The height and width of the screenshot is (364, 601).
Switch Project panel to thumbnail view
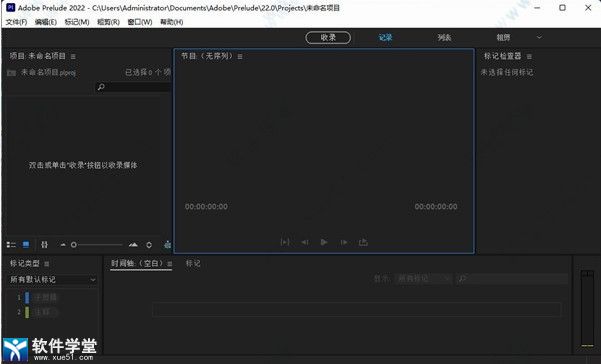point(26,244)
